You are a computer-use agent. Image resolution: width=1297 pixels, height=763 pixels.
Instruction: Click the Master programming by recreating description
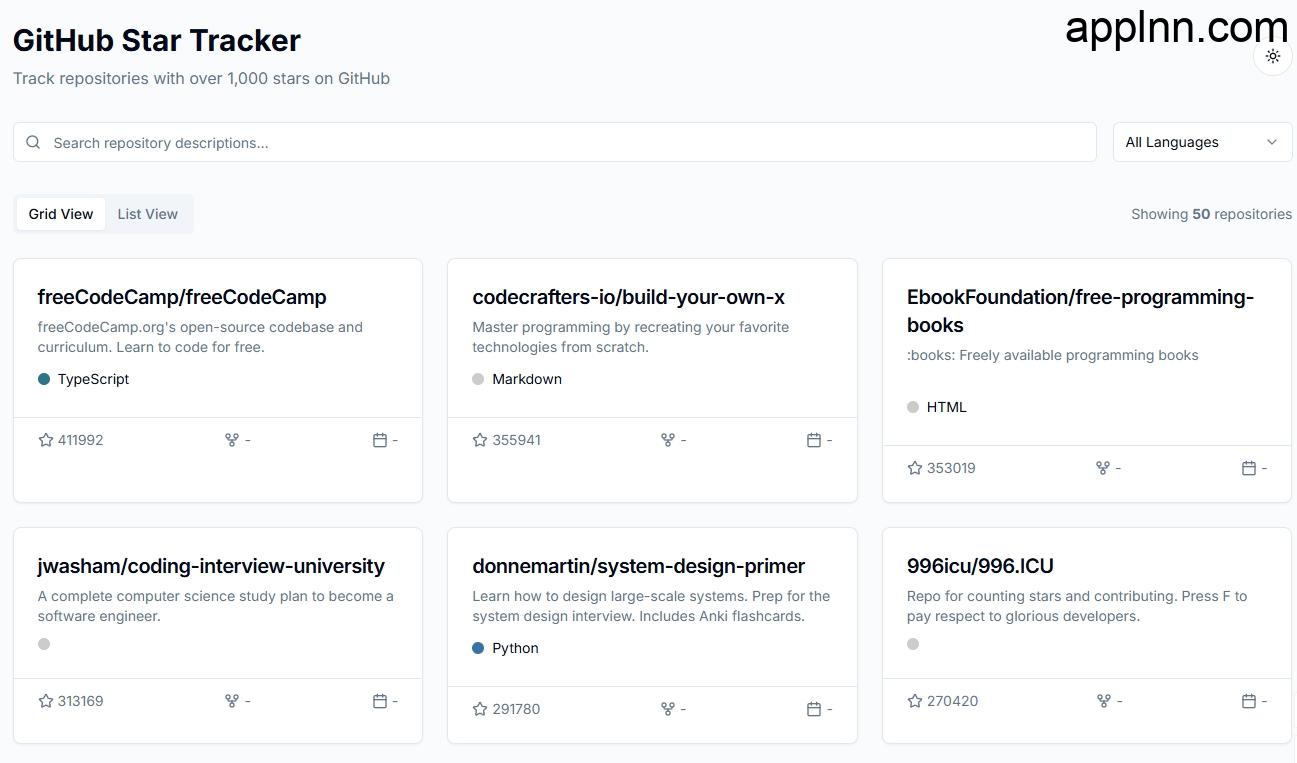(x=630, y=337)
